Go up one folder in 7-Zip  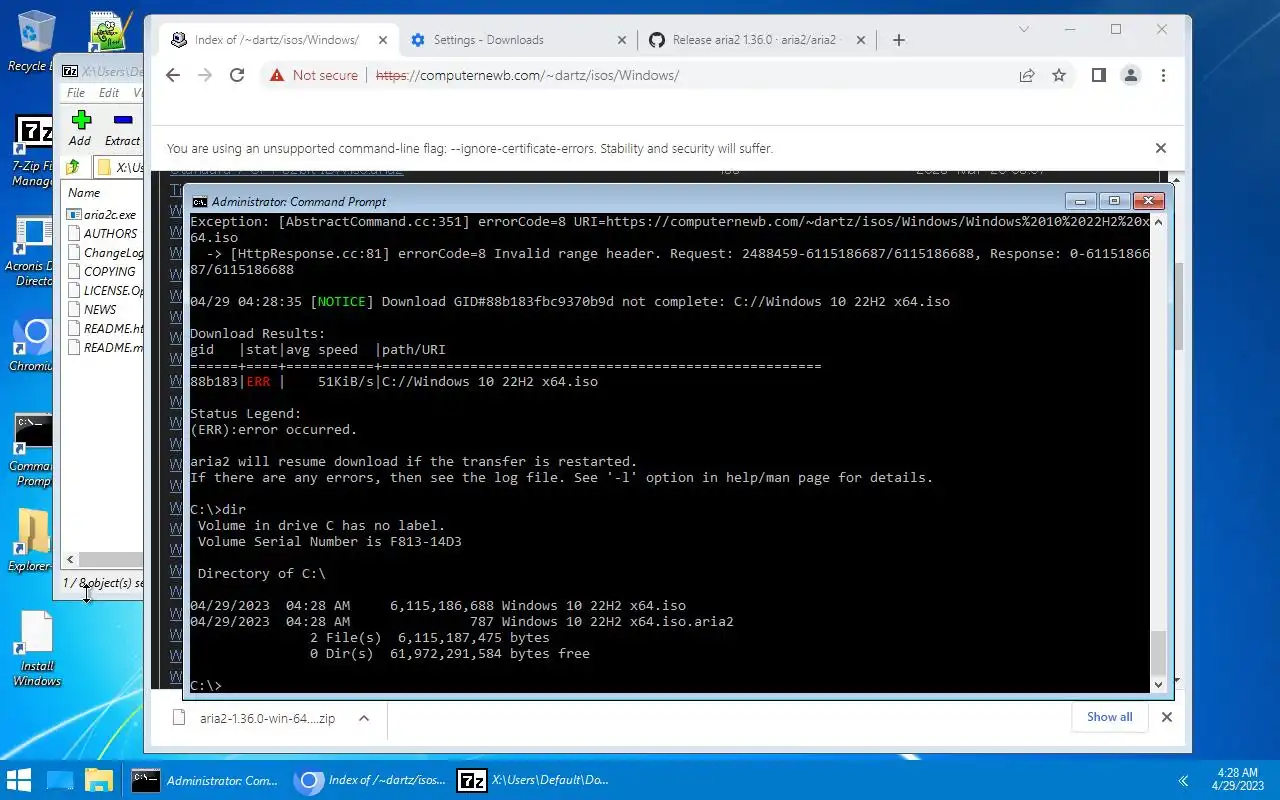tap(73, 167)
